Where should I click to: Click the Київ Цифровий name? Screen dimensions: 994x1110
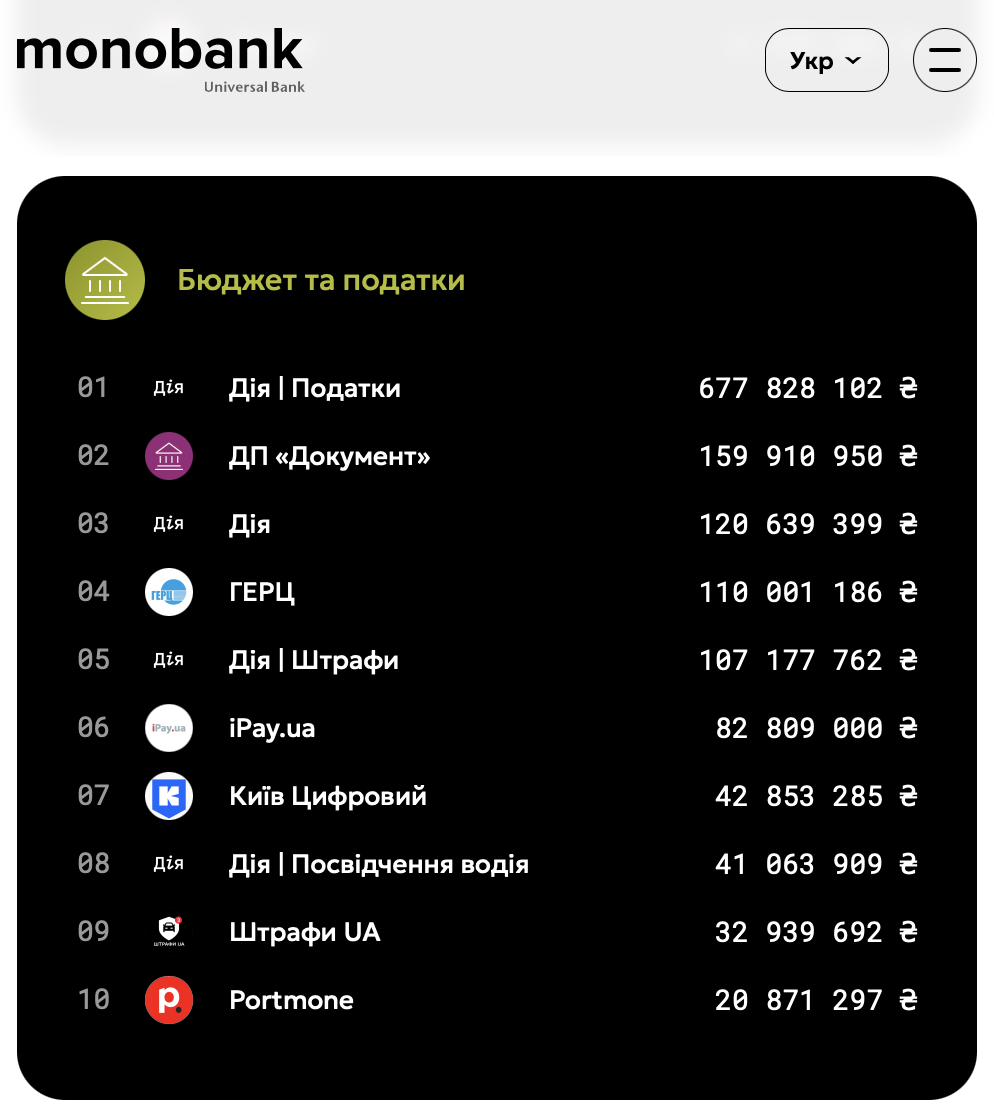click(327, 796)
